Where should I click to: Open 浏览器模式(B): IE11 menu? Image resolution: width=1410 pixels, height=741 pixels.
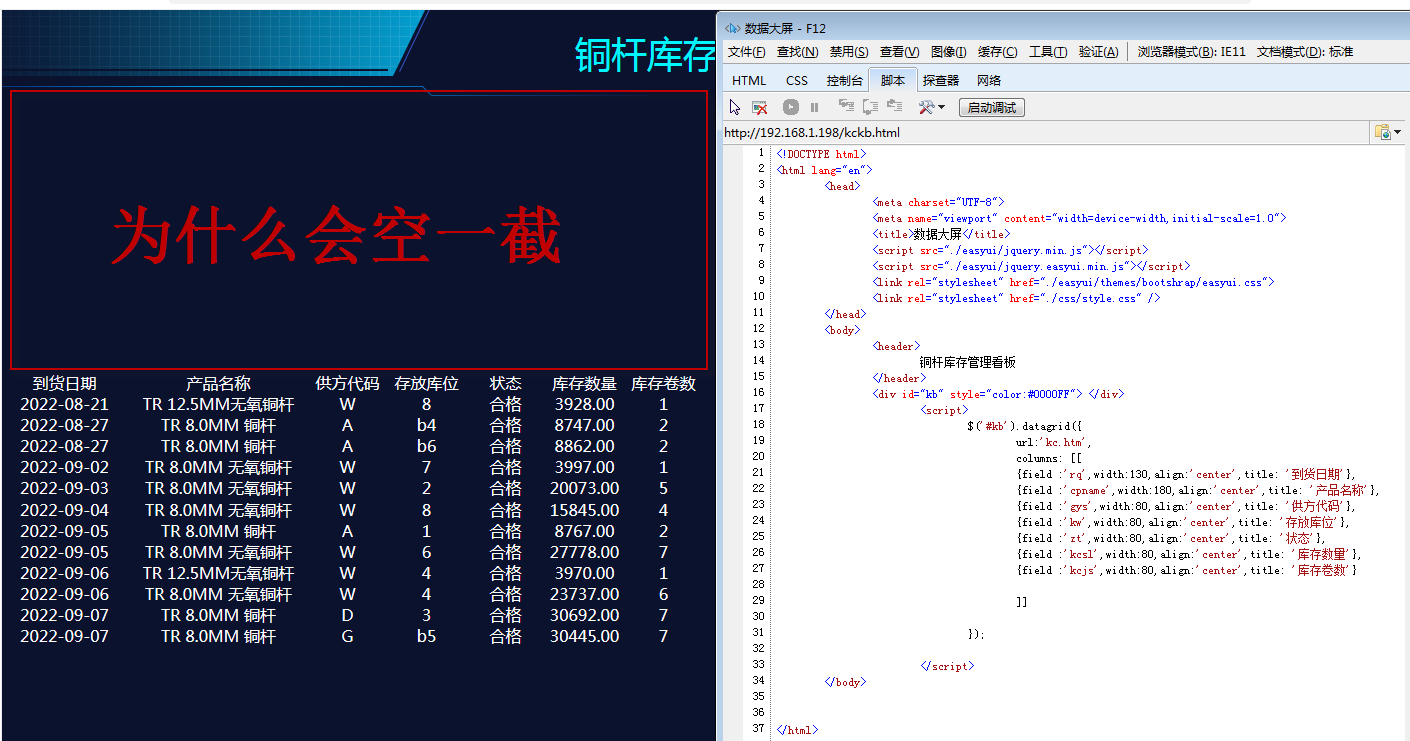click(1192, 52)
